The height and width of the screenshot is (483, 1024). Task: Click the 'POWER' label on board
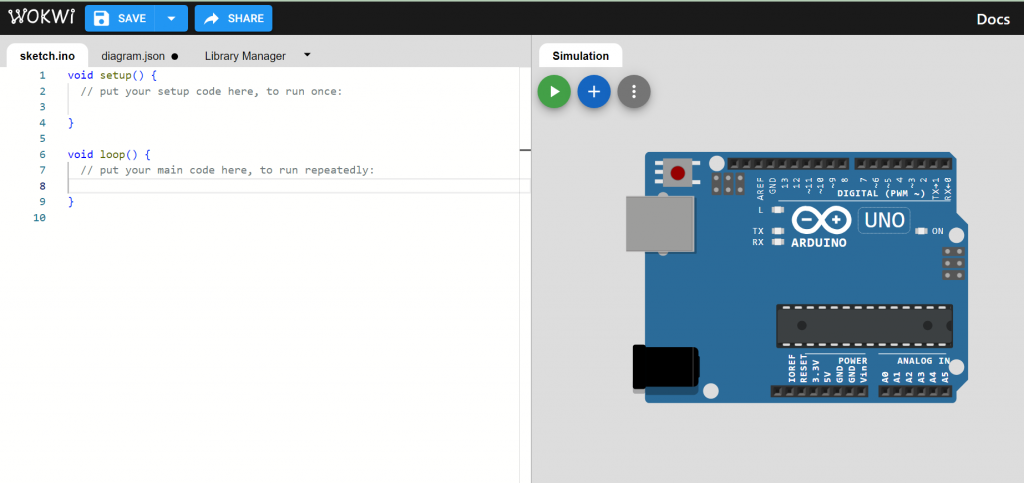tap(852, 360)
